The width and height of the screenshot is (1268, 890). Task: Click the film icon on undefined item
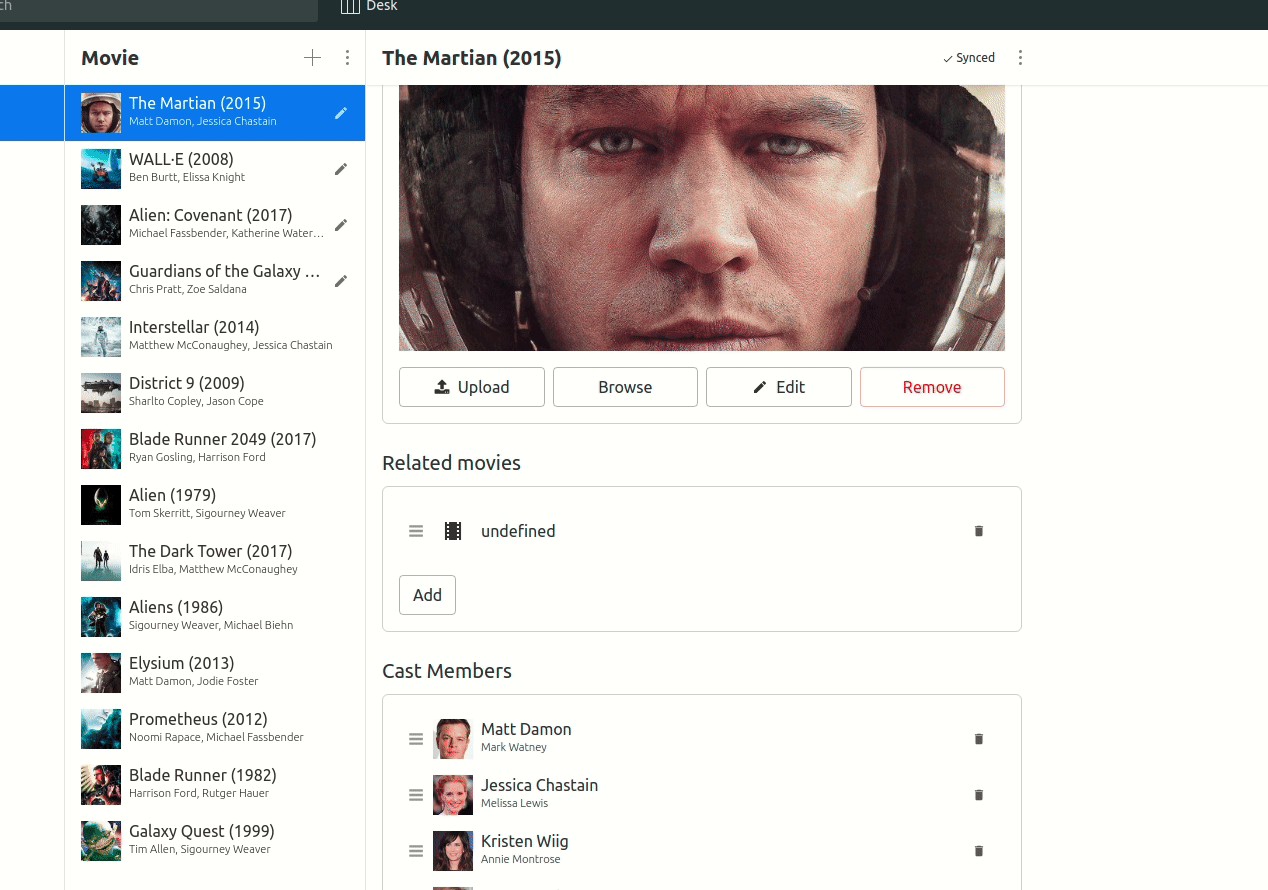(453, 531)
